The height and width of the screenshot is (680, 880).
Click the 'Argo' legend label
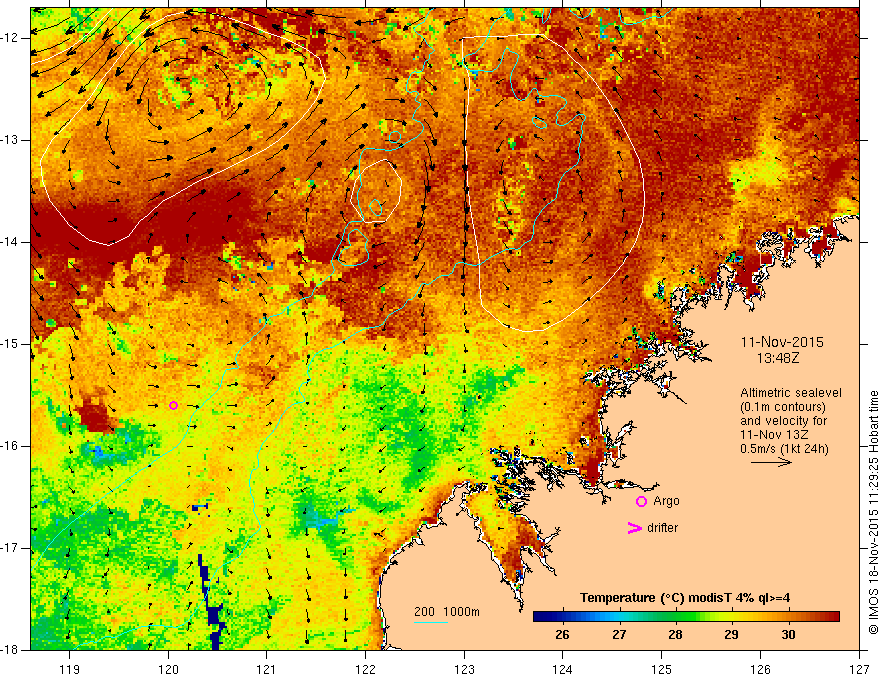click(x=666, y=501)
